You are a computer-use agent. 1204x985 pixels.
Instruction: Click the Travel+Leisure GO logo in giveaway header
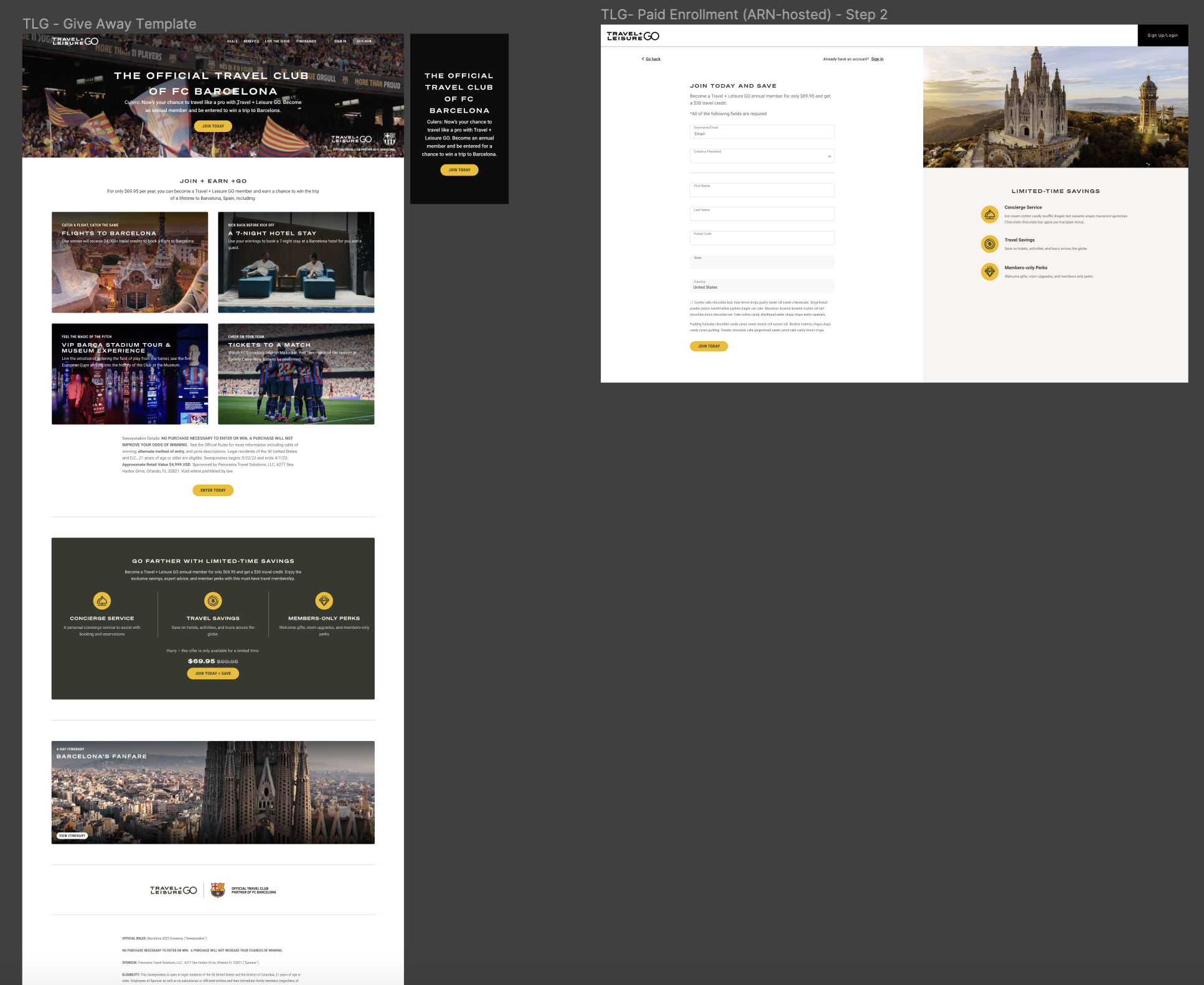tap(75, 41)
